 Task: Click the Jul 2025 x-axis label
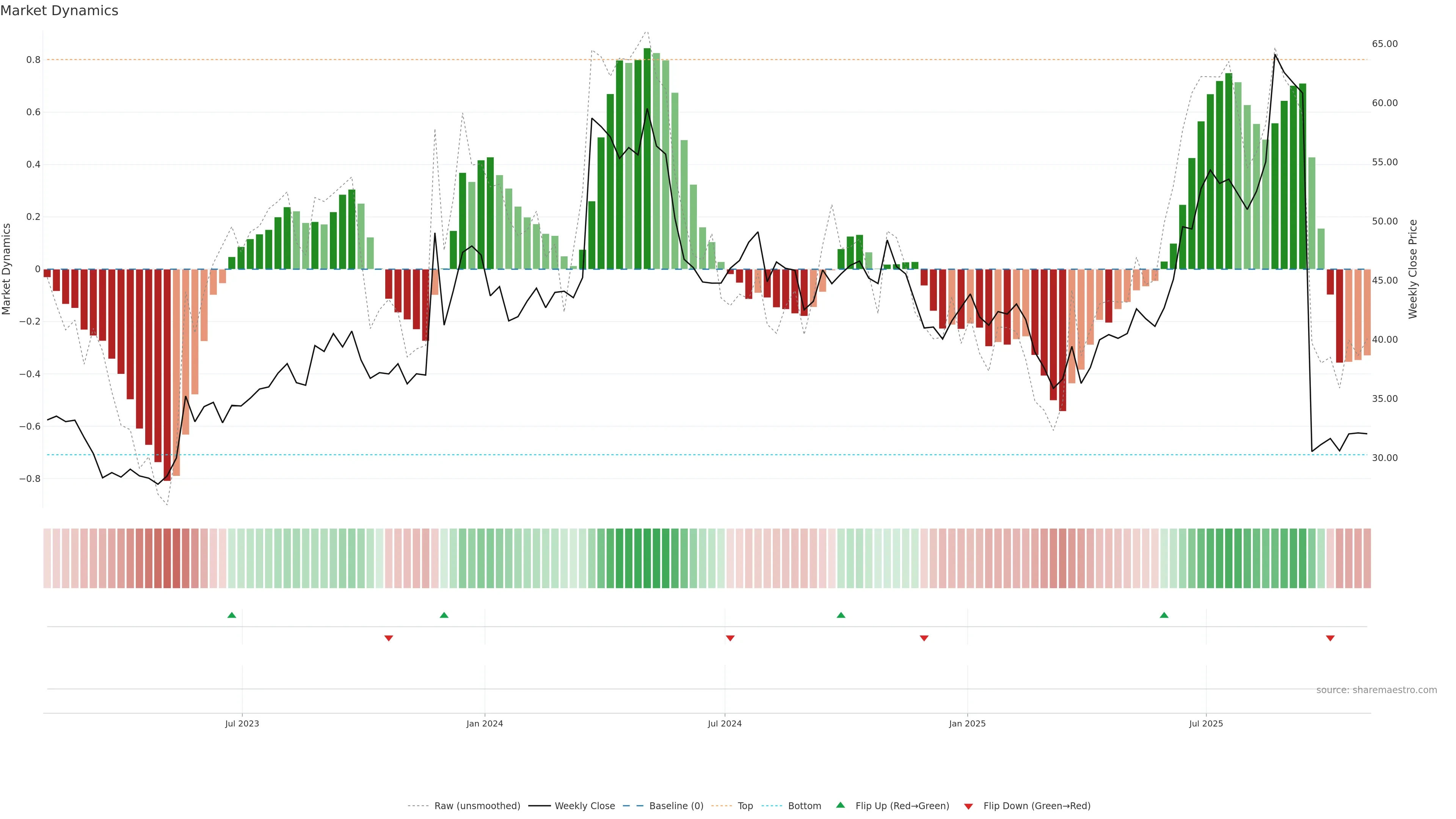1206,723
